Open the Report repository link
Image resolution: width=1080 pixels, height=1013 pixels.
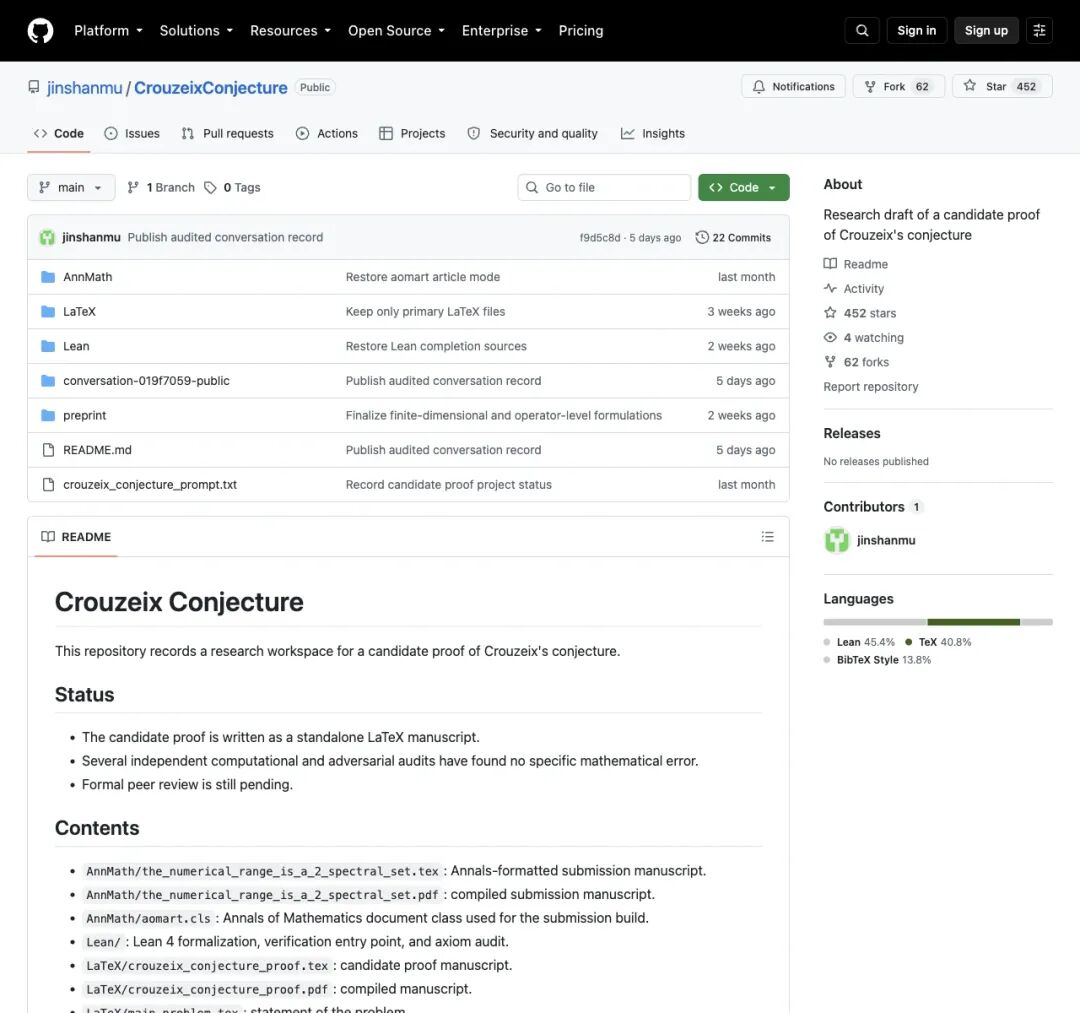[871, 386]
